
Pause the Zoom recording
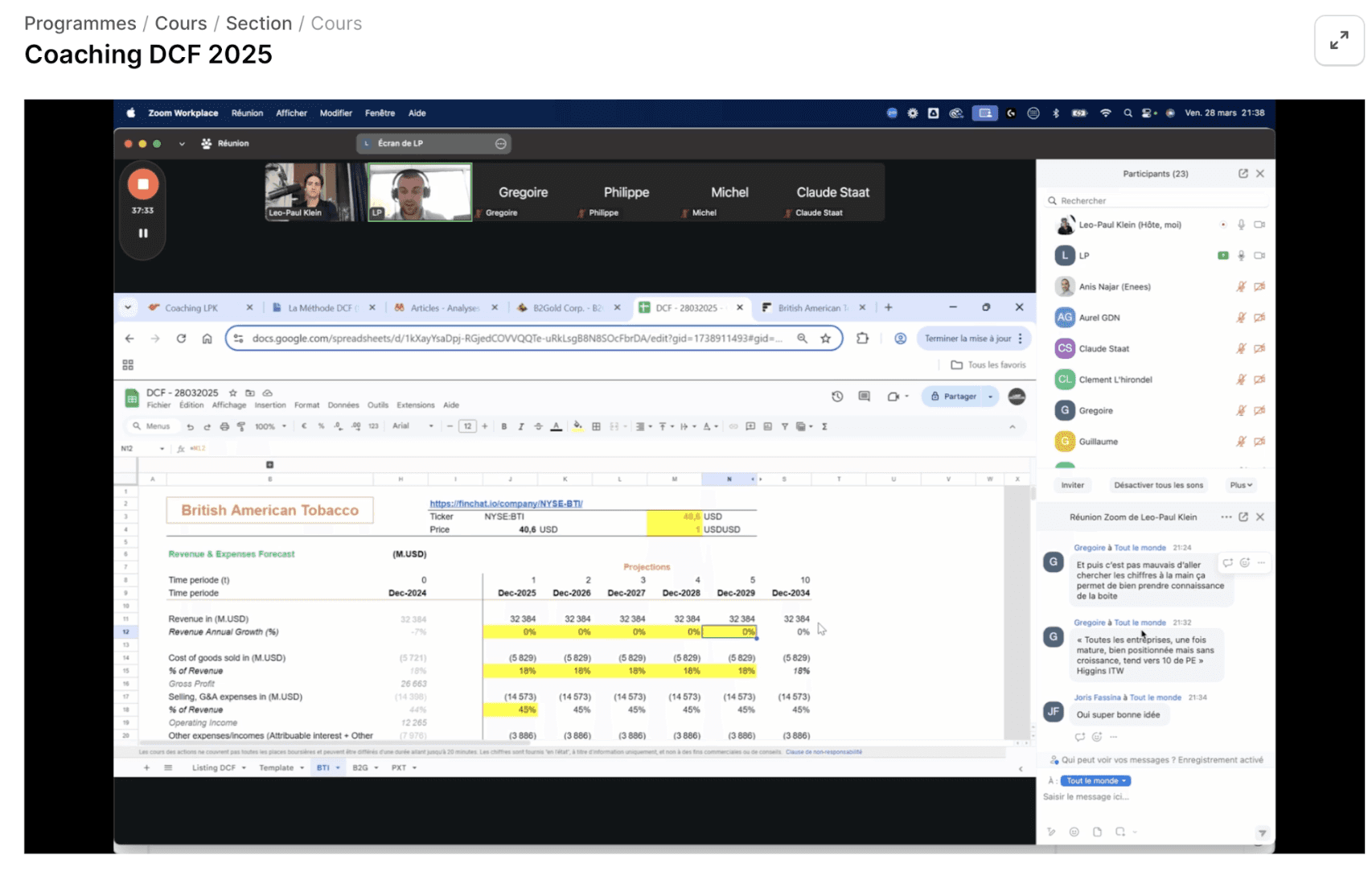(143, 233)
